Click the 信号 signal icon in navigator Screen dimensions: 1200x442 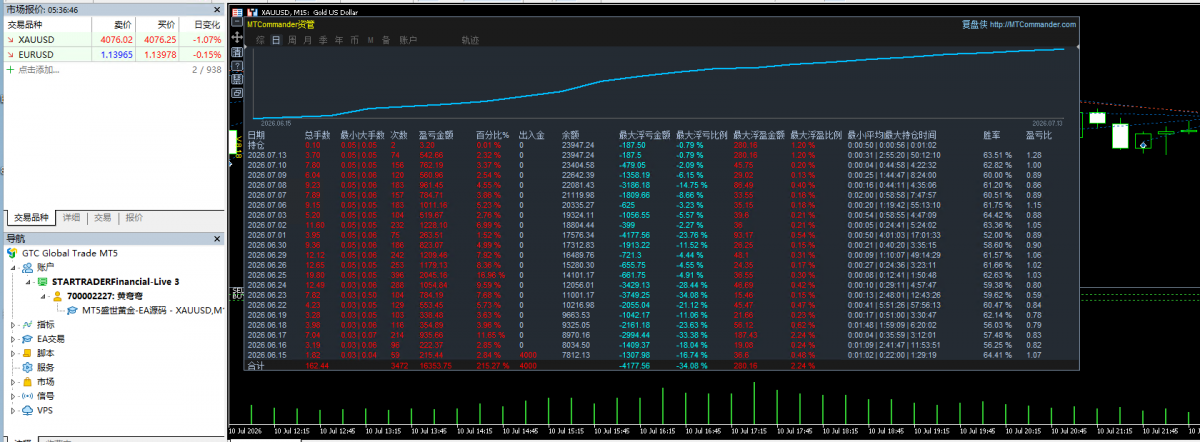point(27,396)
